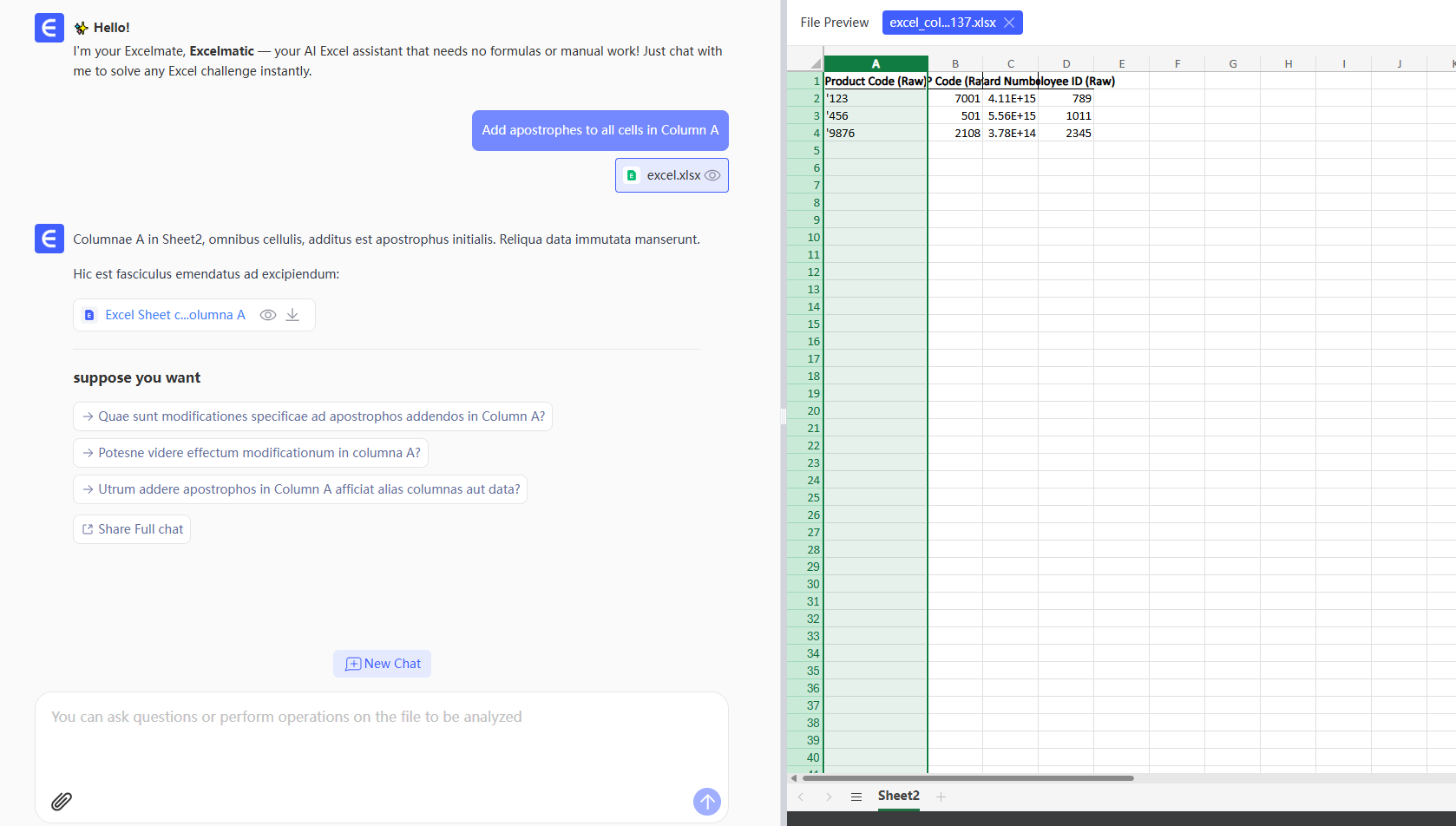Viewport: 1456px width, 826px height.
Task: Select column A header in spreadsheet
Action: (x=876, y=63)
